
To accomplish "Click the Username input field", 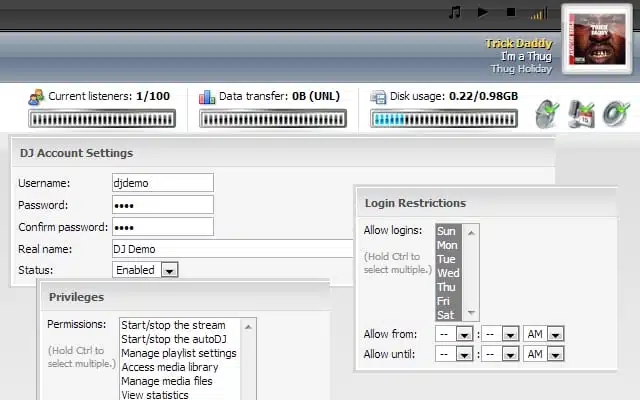I will (x=162, y=183).
